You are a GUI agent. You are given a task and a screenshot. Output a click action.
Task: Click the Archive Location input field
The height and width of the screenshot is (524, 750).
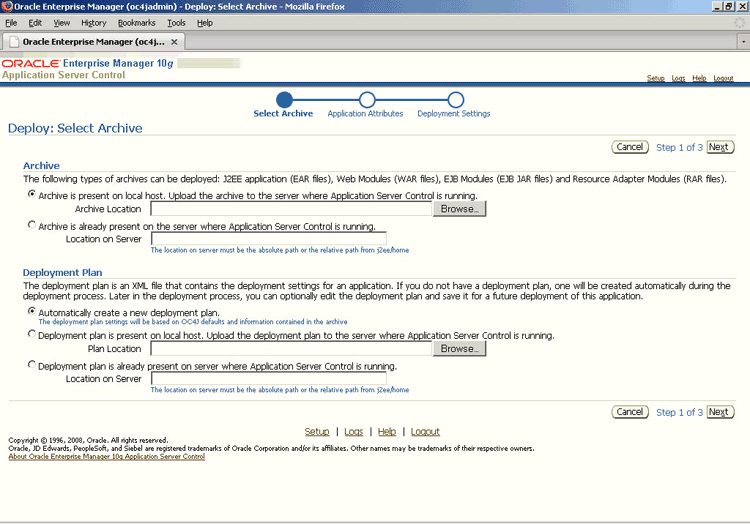291,209
